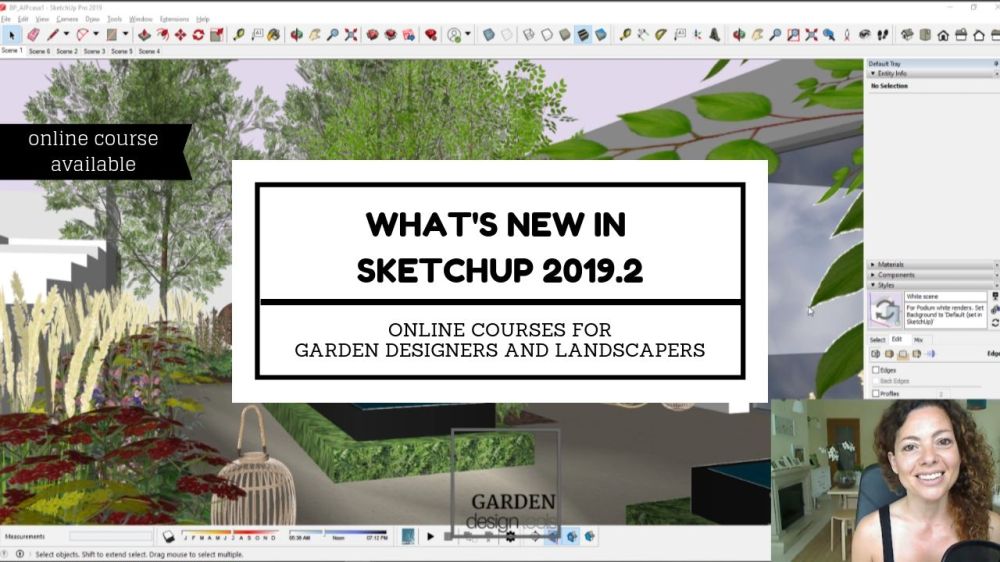
Task: Activate the Tape Measure tool
Action: [x=239, y=34]
